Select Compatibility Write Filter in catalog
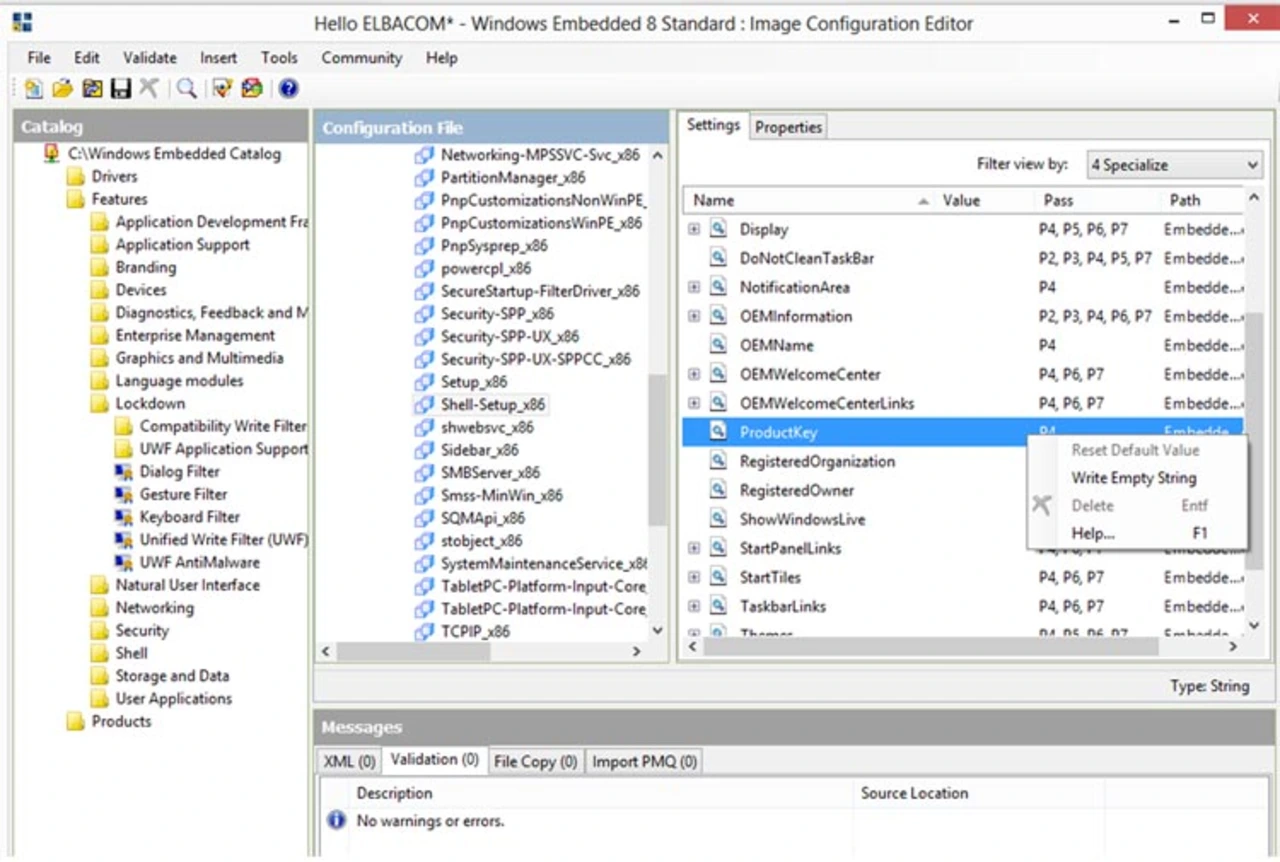 [x=223, y=426]
